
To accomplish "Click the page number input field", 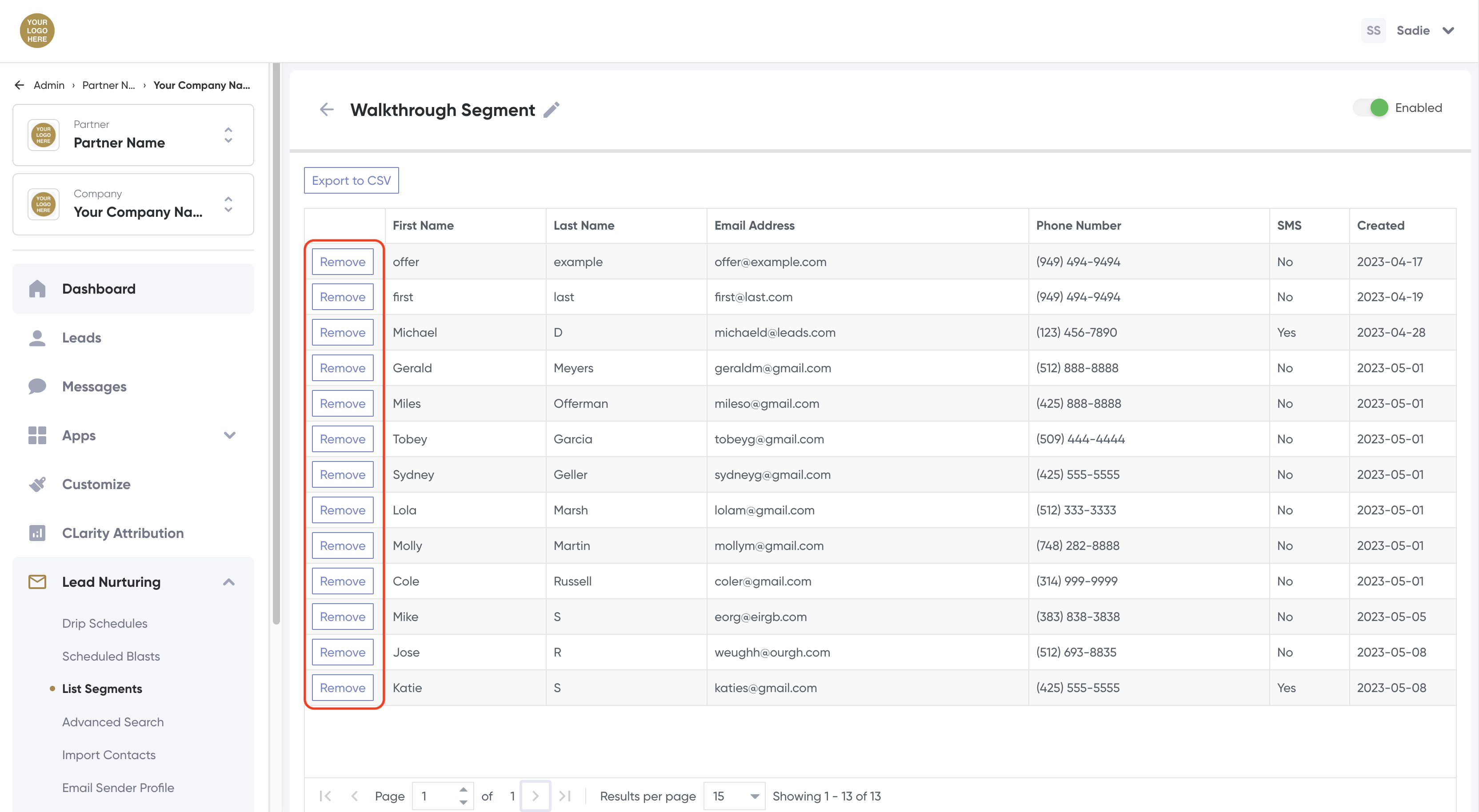I will click(x=435, y=796).
